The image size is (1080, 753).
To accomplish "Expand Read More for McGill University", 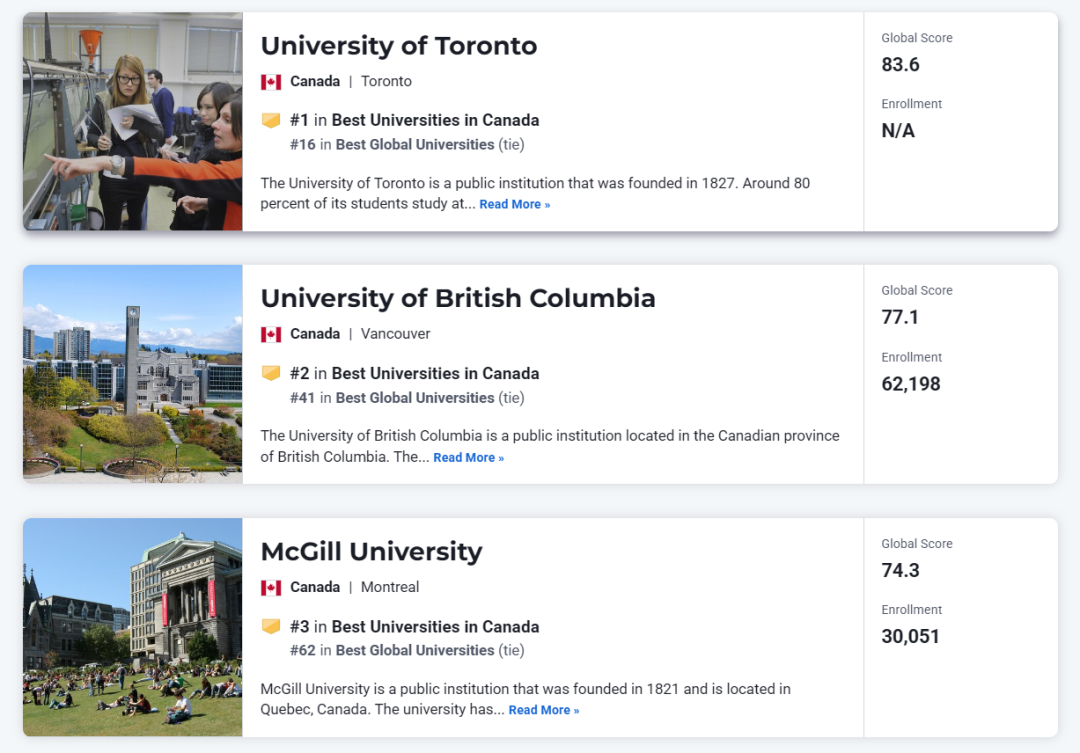I will click(543, 711).
